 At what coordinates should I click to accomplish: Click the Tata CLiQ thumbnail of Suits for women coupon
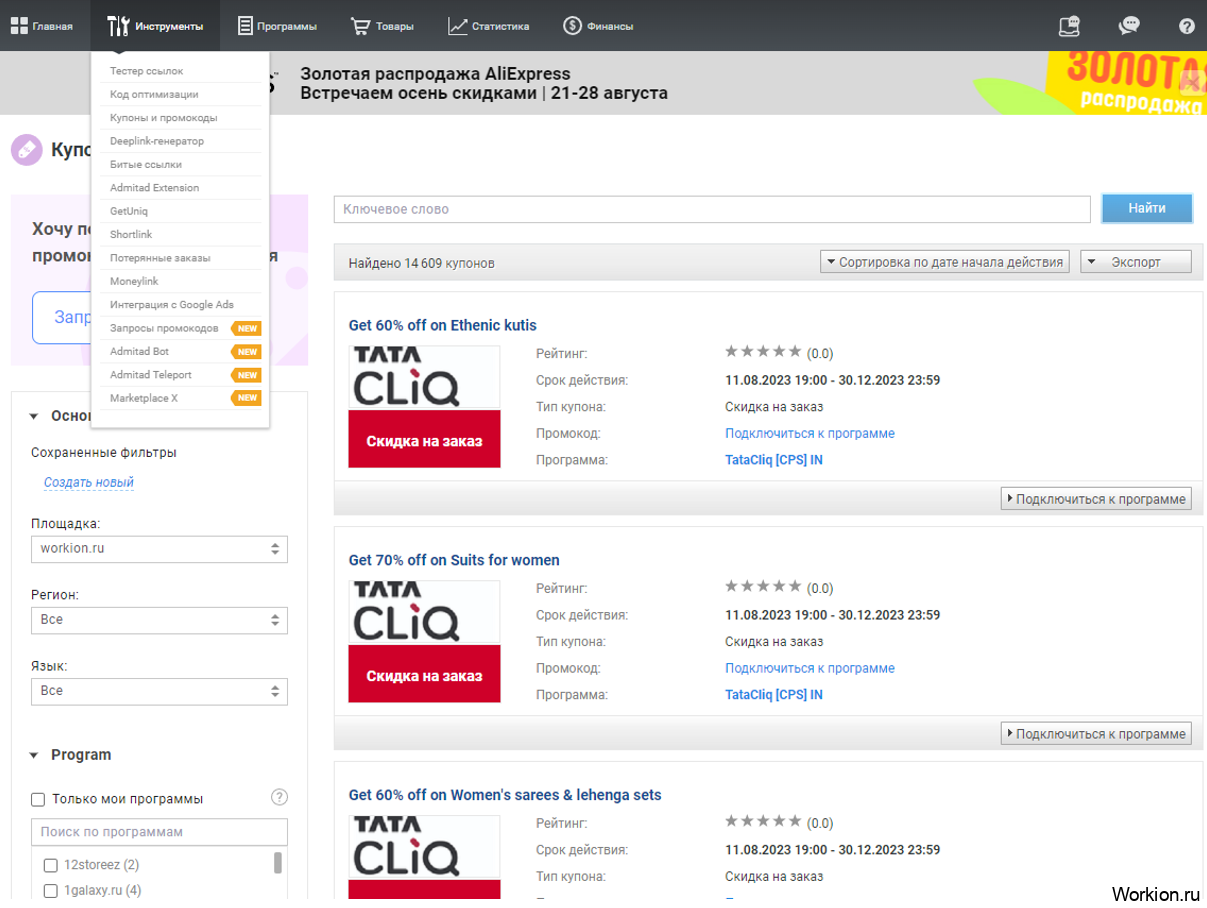click(425, 641)
